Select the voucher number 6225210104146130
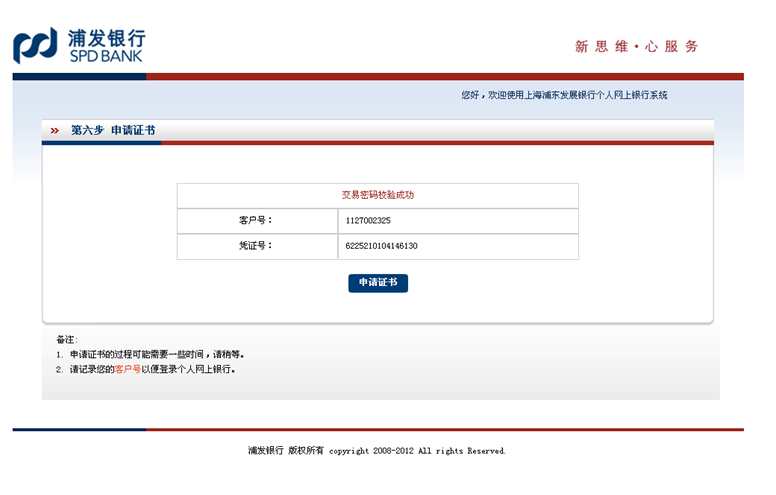Viewport: 776px width, 495px height. click(381, 246)
